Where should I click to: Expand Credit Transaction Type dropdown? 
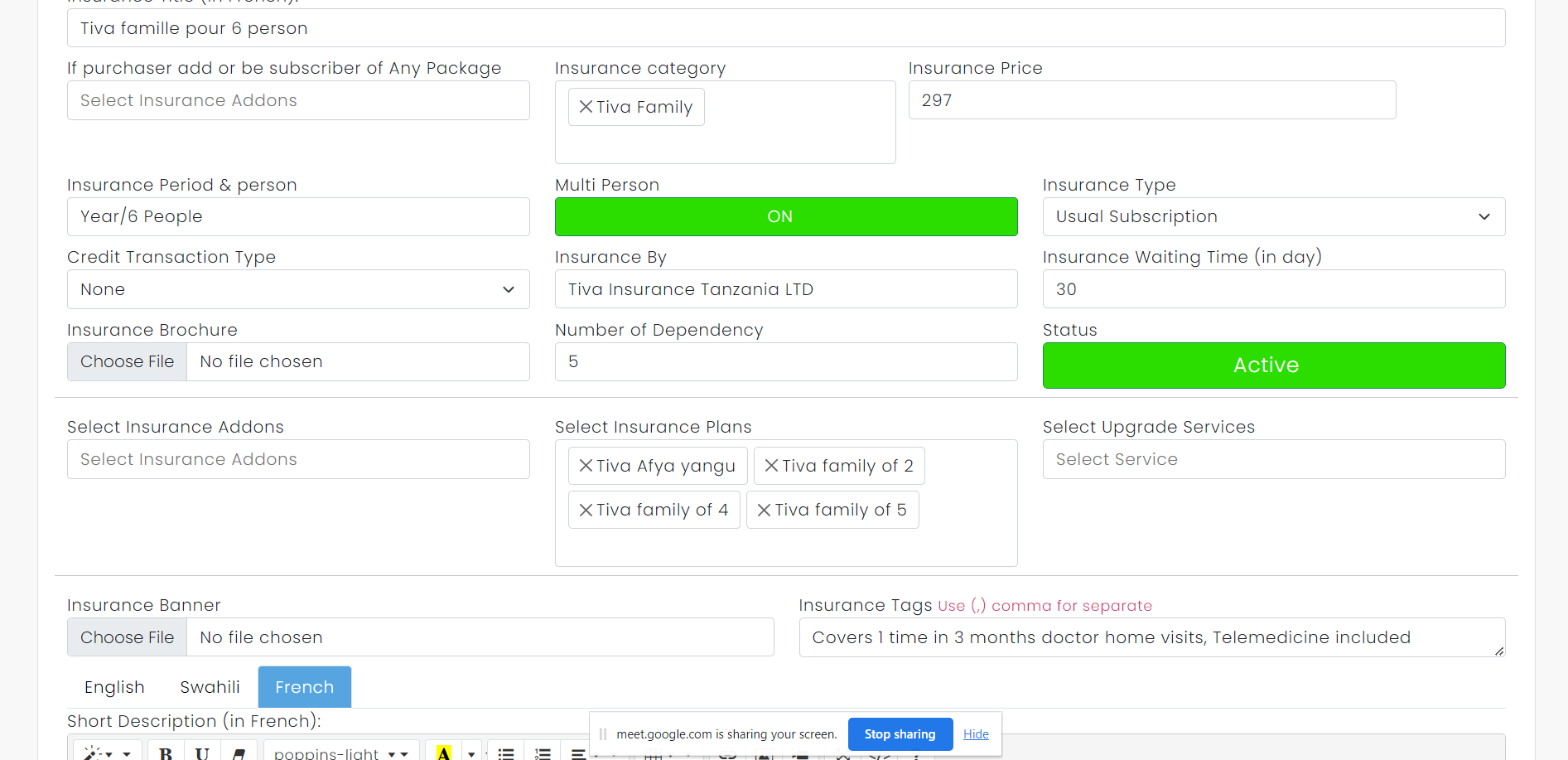(298, 289)
